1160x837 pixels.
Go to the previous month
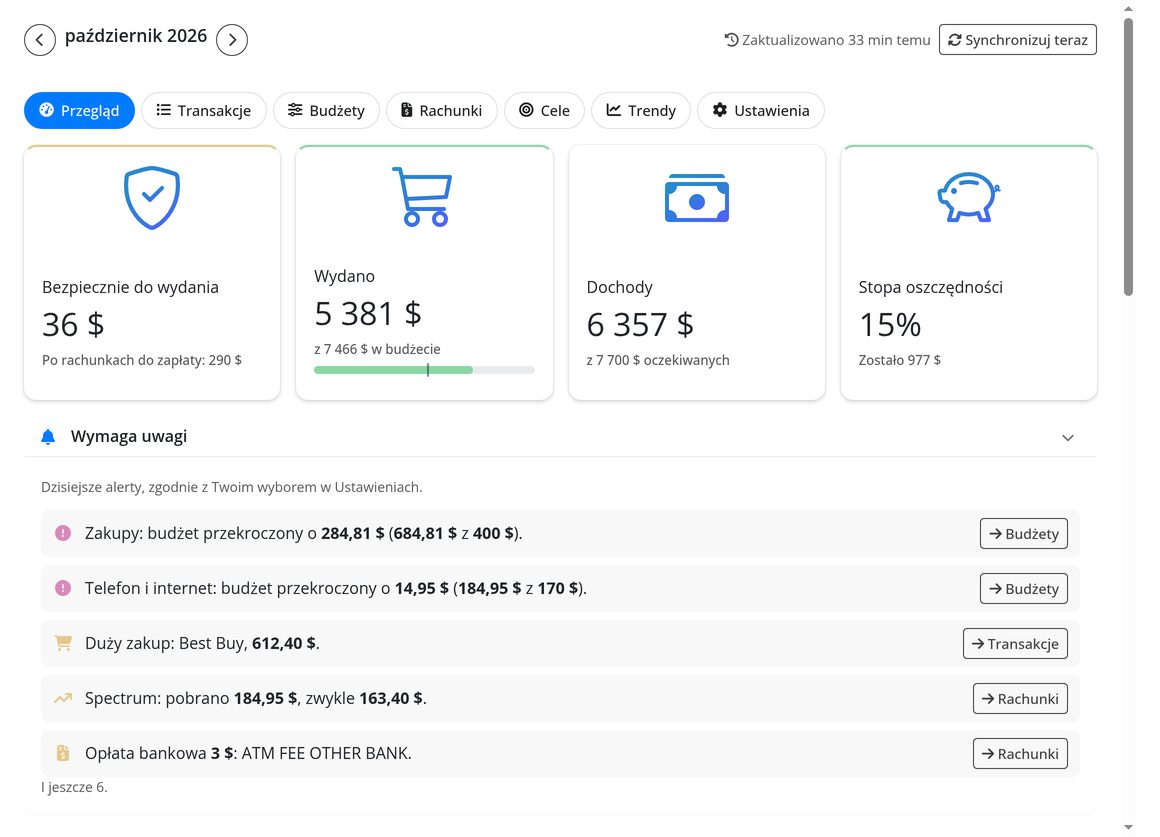coord(40,40)
